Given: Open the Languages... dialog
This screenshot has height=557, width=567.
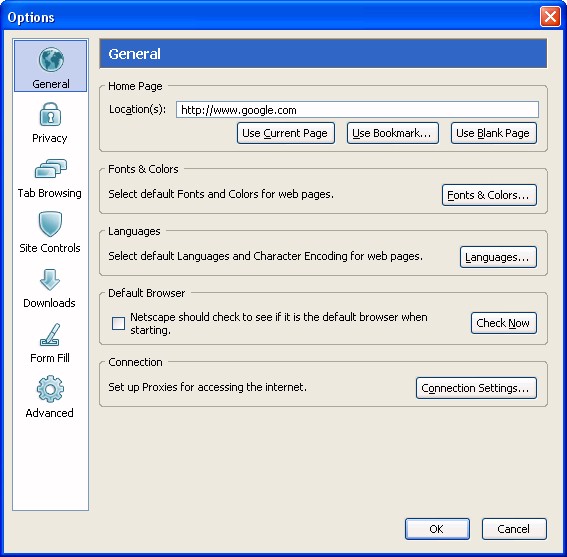Looking at the screenshot, I should (x=498, y=257).
